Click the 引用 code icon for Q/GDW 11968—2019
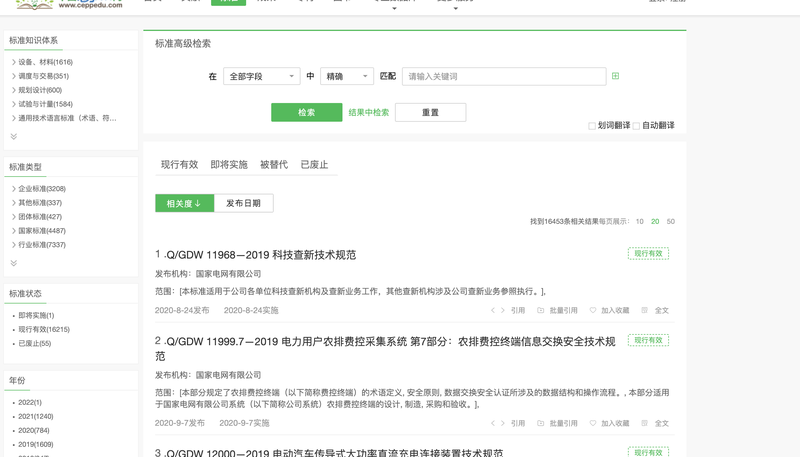Screen dimensions: 800x457 coord(497,310)
